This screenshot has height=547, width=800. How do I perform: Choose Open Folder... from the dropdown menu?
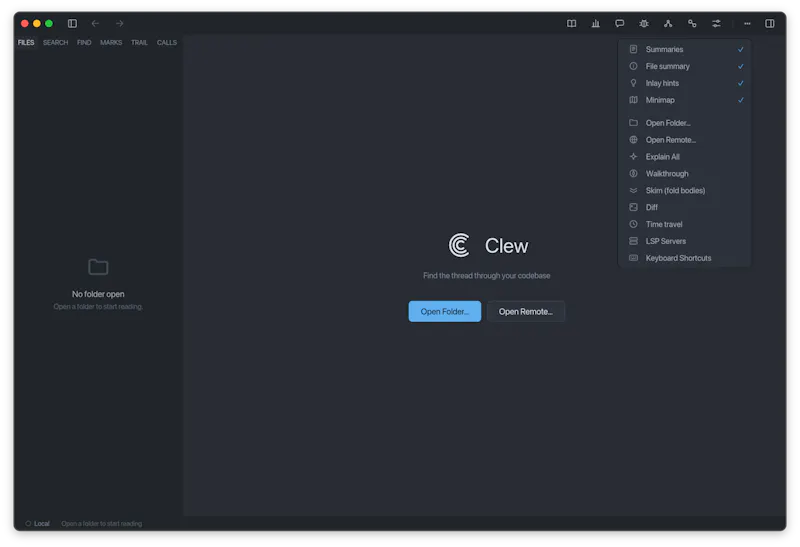tap(685, 123)
